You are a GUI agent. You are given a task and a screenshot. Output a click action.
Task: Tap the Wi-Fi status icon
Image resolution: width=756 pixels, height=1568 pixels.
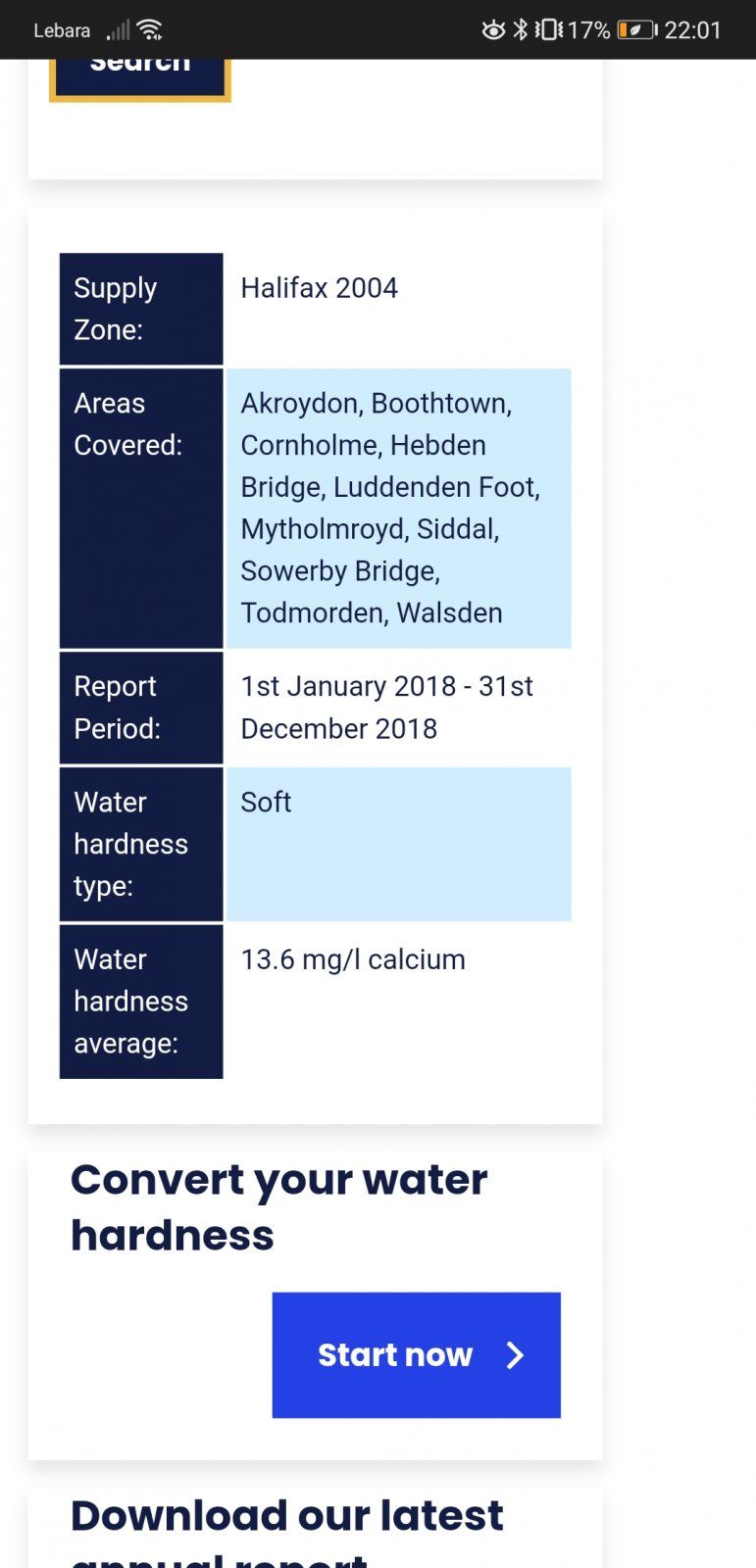150,29
